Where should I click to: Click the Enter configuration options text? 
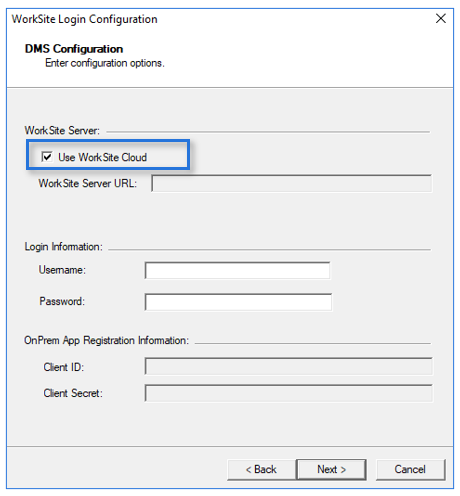click(105, 63)
